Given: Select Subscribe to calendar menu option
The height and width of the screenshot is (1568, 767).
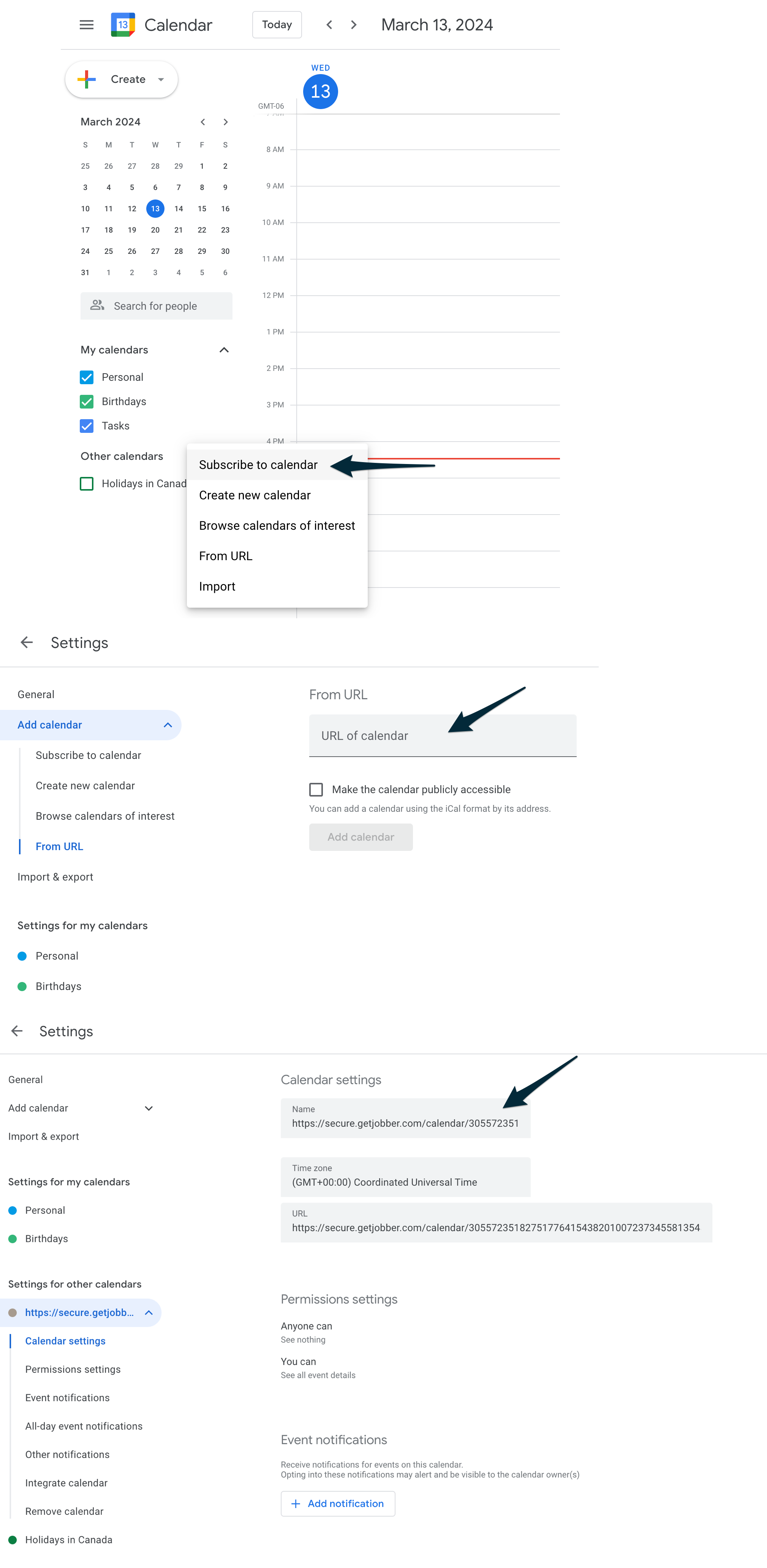Looking at the screenshot, I should 258,465.
